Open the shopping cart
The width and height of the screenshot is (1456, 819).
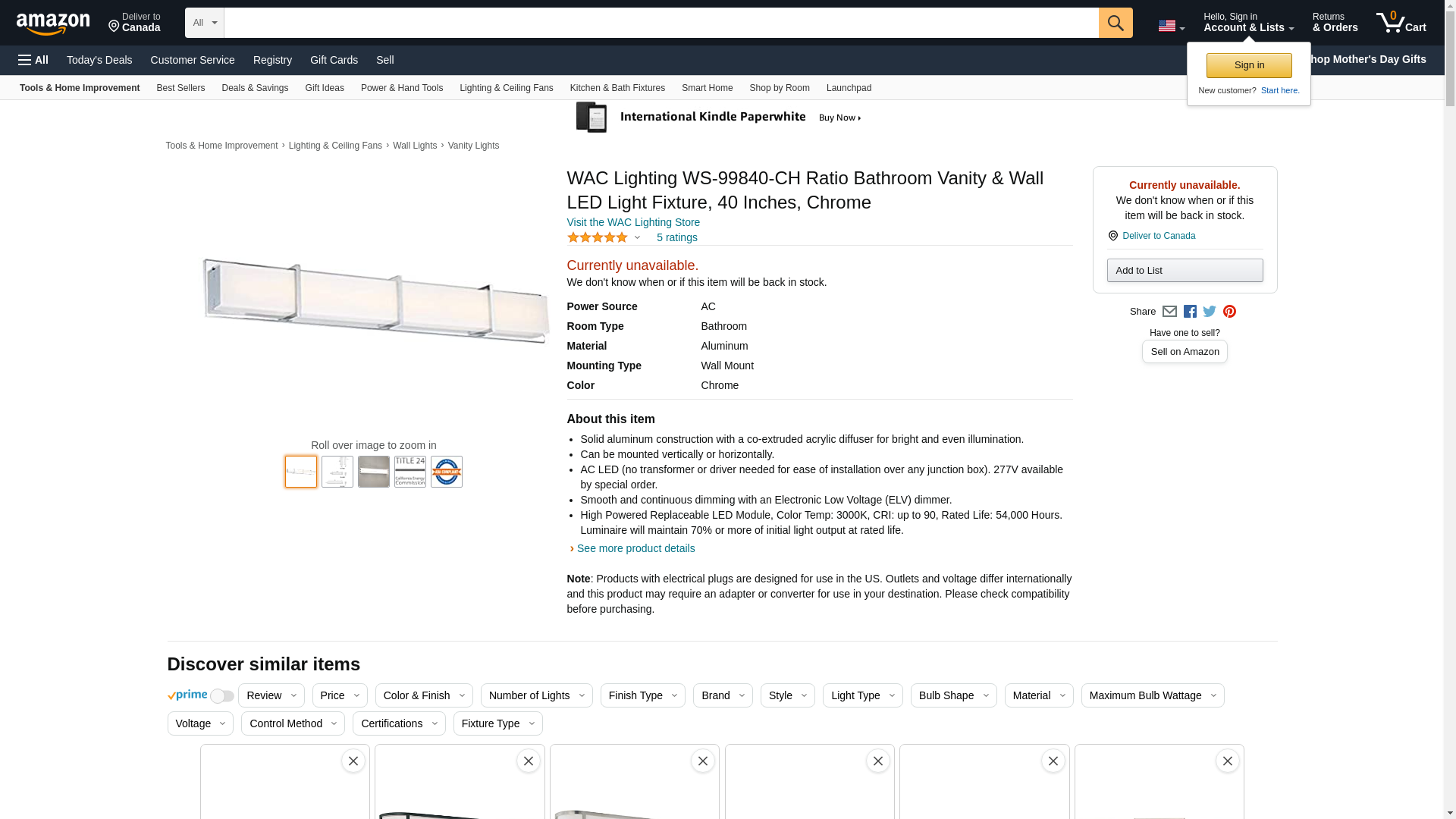(1401, 23)
